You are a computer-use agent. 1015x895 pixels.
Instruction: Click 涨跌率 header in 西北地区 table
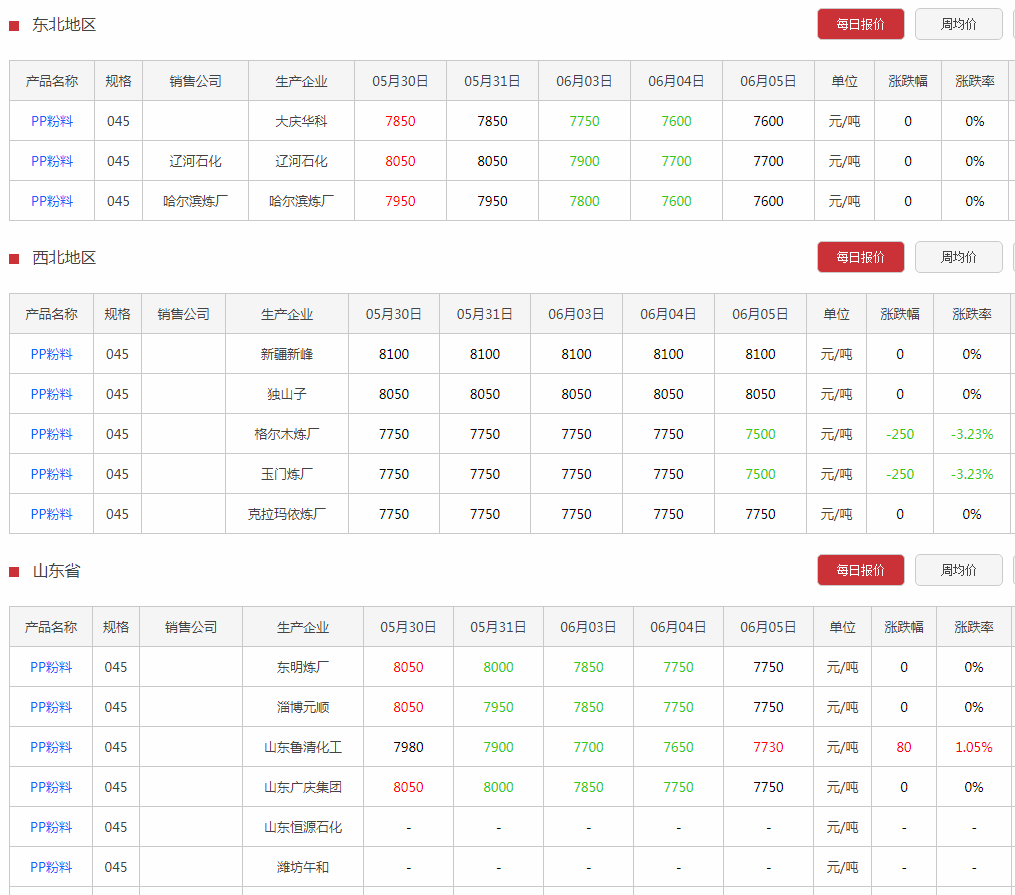[x=972, y=314]
